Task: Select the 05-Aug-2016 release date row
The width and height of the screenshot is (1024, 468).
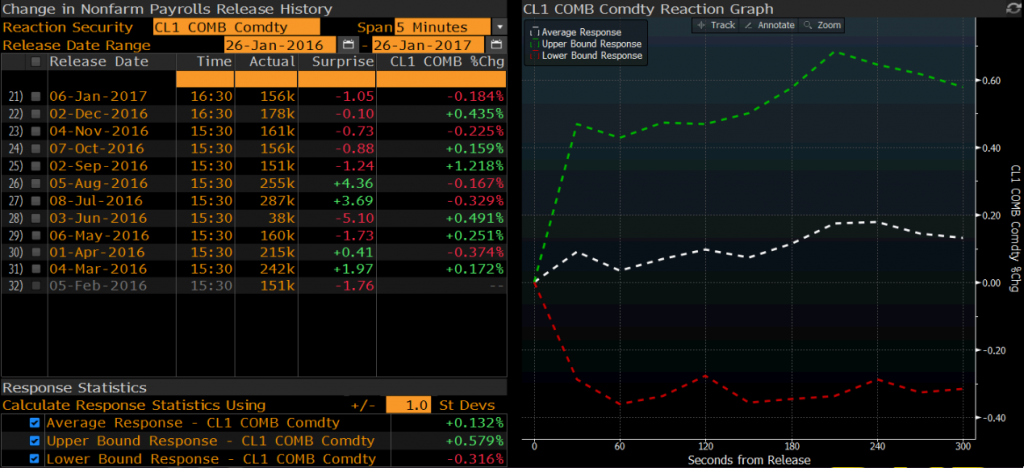Action: click(x=253, y=183)
